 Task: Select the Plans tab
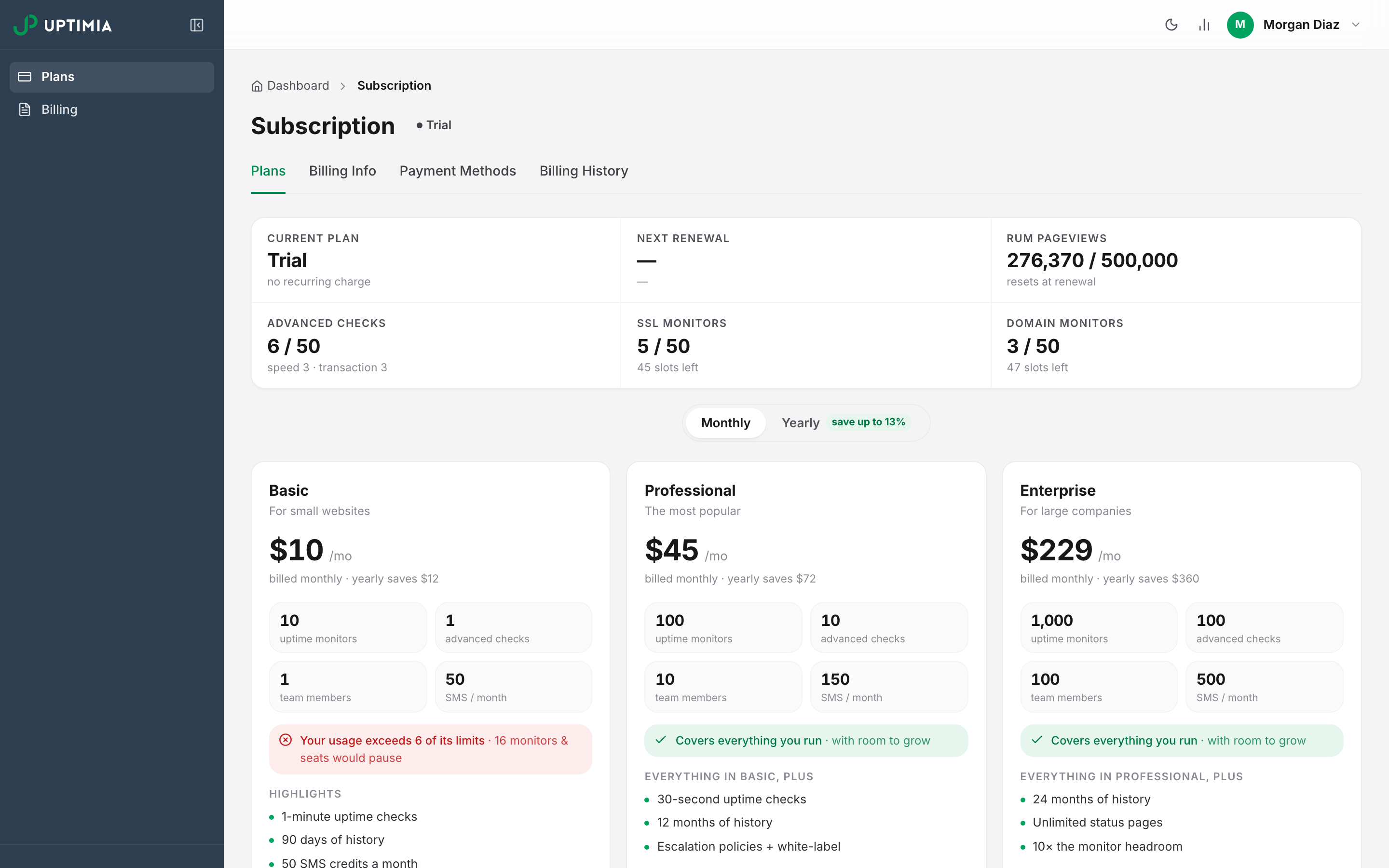[268, 171]
